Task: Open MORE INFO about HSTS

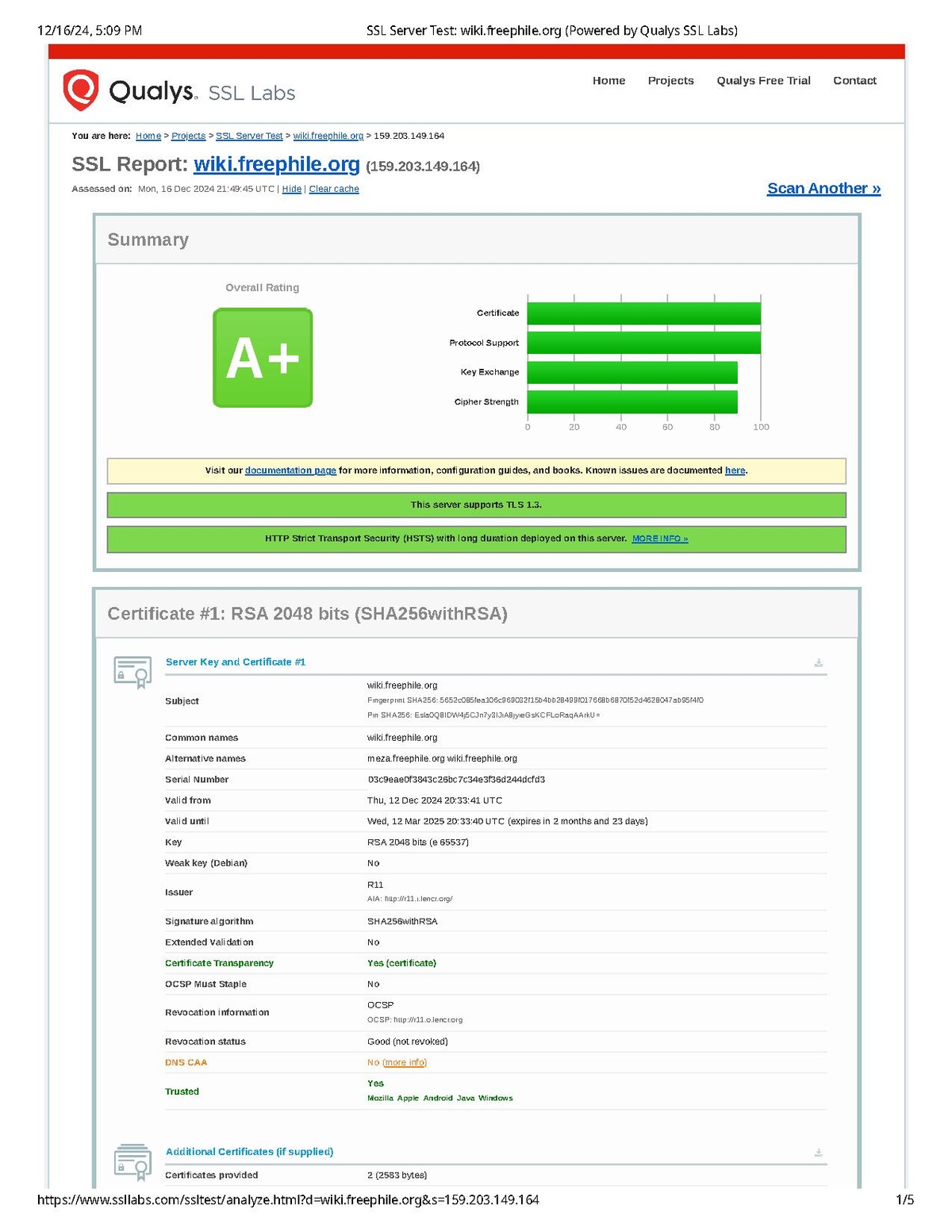Action: 660,538
